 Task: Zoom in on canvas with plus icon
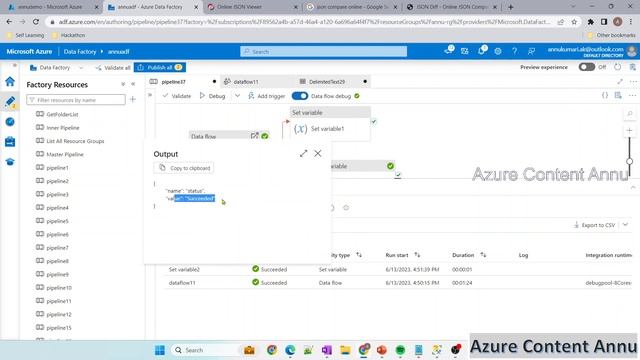click(629, 130)
